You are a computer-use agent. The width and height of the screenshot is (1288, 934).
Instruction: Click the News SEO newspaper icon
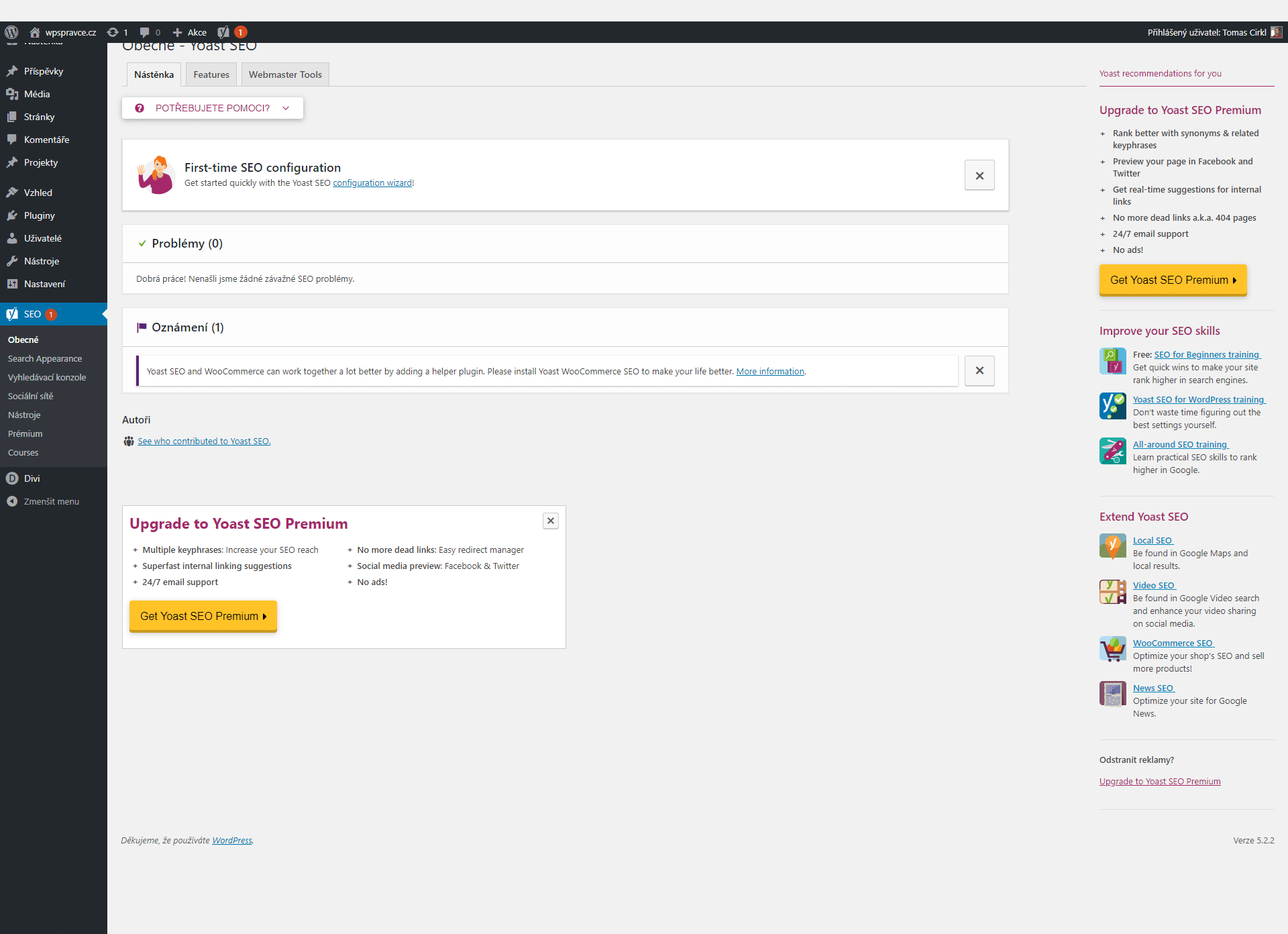(x=1113, y=694)
